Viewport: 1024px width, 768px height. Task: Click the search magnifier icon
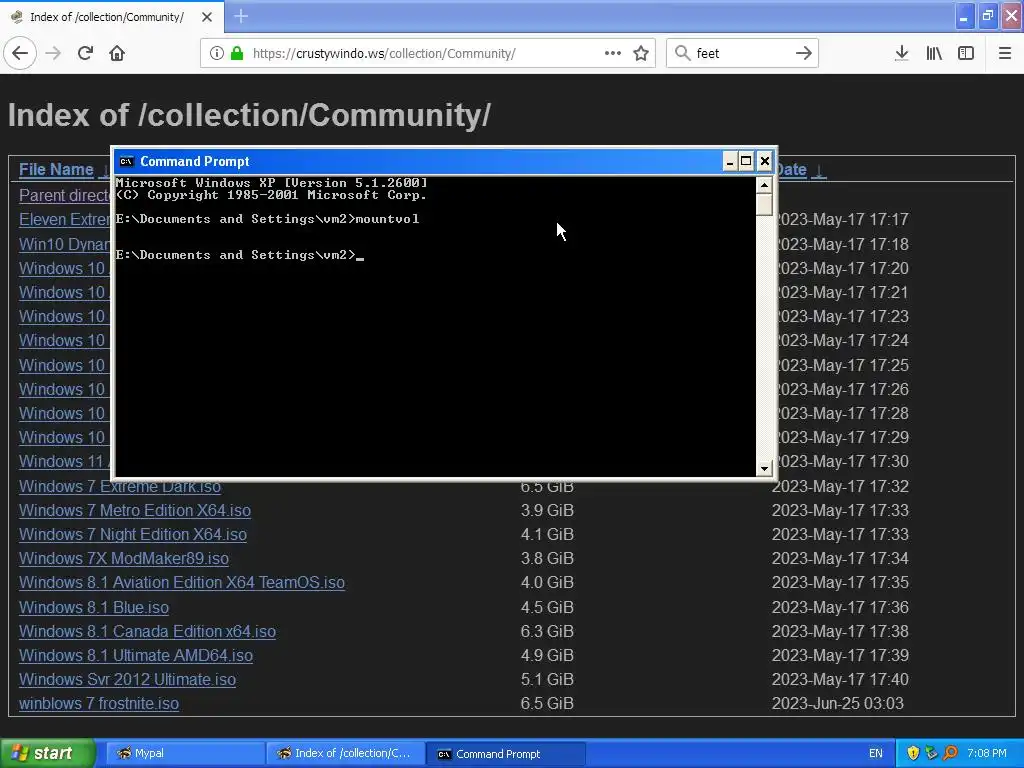pyautogui.click(x=682, y=53)
